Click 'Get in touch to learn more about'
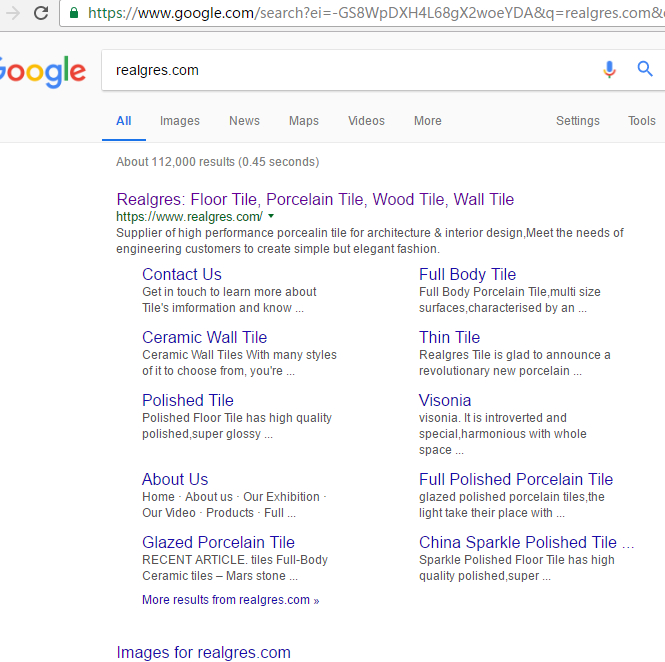 coord(229,292)
